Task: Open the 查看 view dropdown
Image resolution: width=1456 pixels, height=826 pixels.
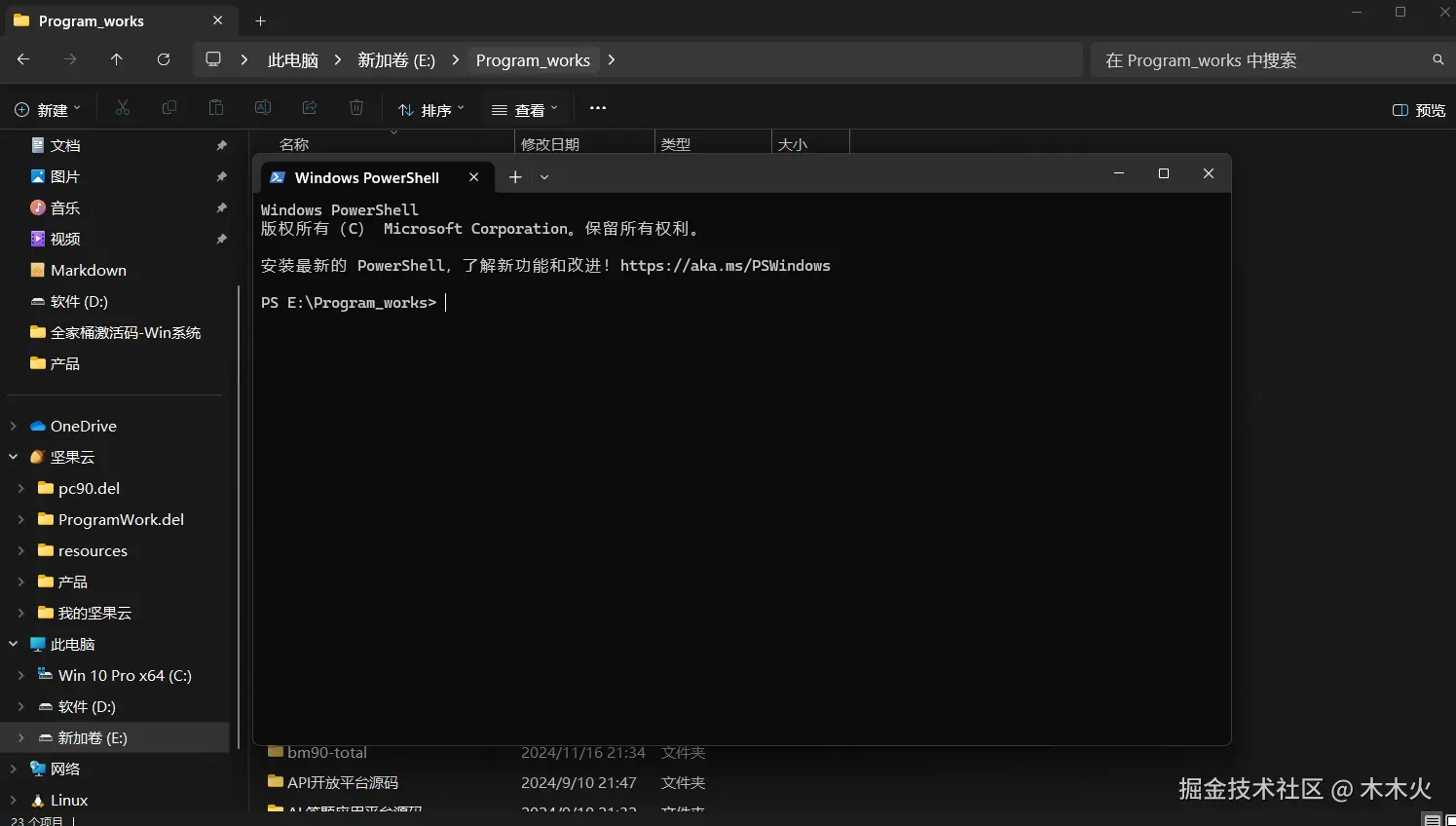Action: click(x=525, y=110)
